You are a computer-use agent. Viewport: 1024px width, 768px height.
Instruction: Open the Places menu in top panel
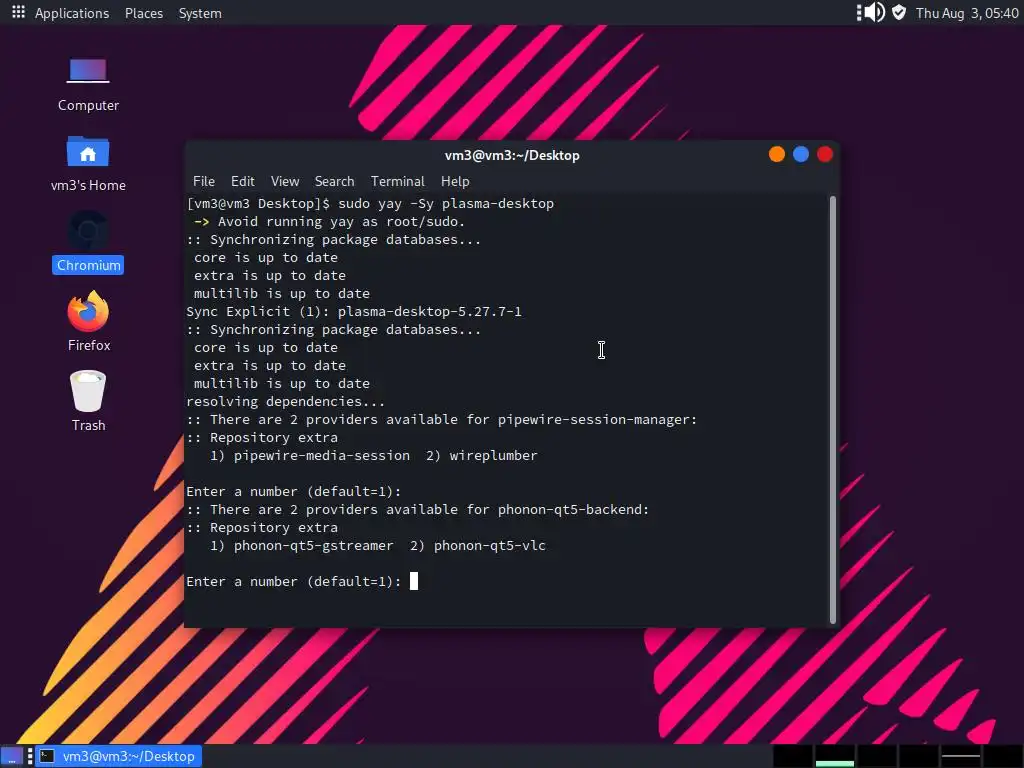coord(144,13)
